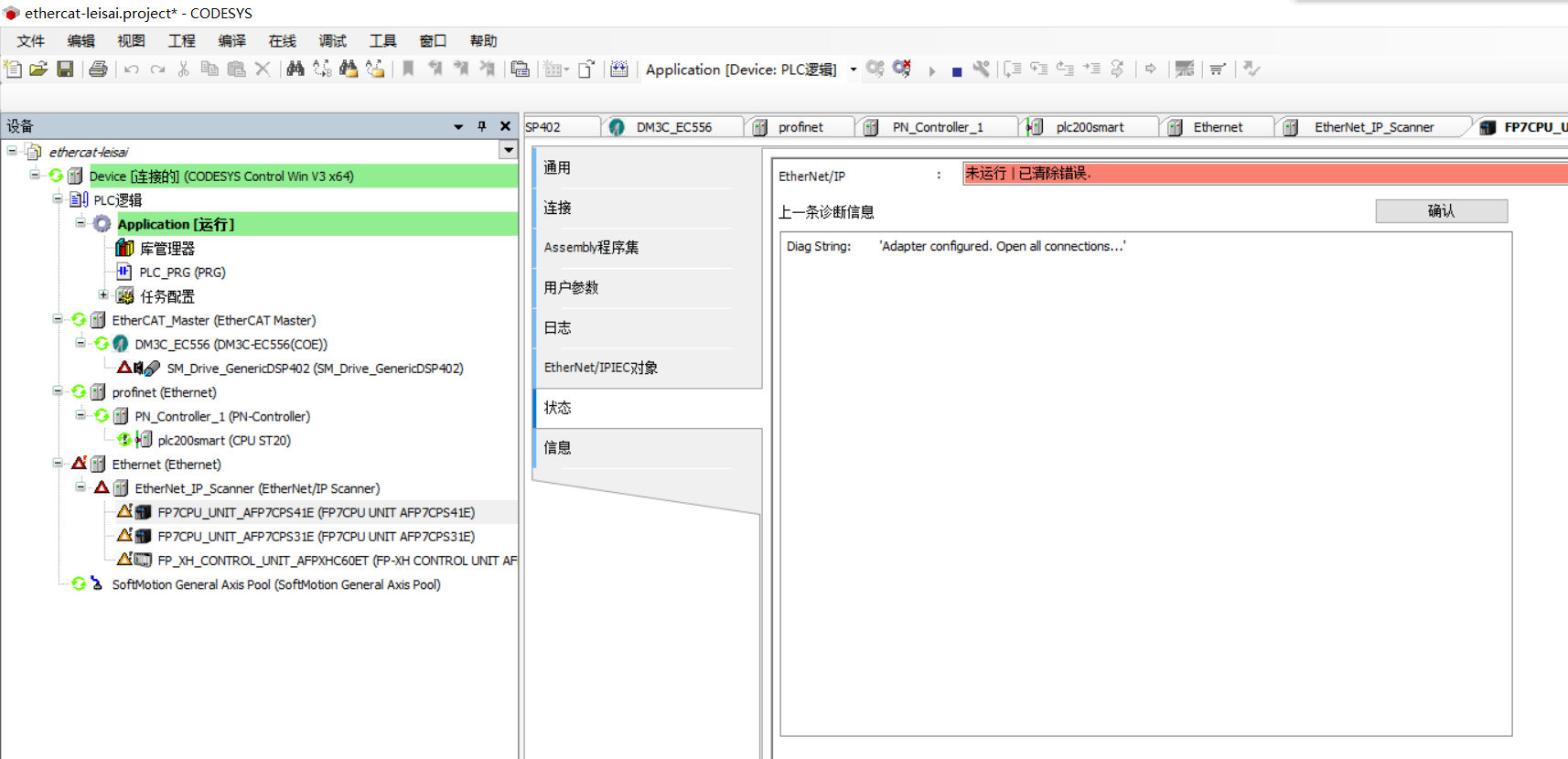This screenshot has width=1568, height=759.
Task: Switch to the PN_Controller_1 editor tab
Action: (937, 127)
